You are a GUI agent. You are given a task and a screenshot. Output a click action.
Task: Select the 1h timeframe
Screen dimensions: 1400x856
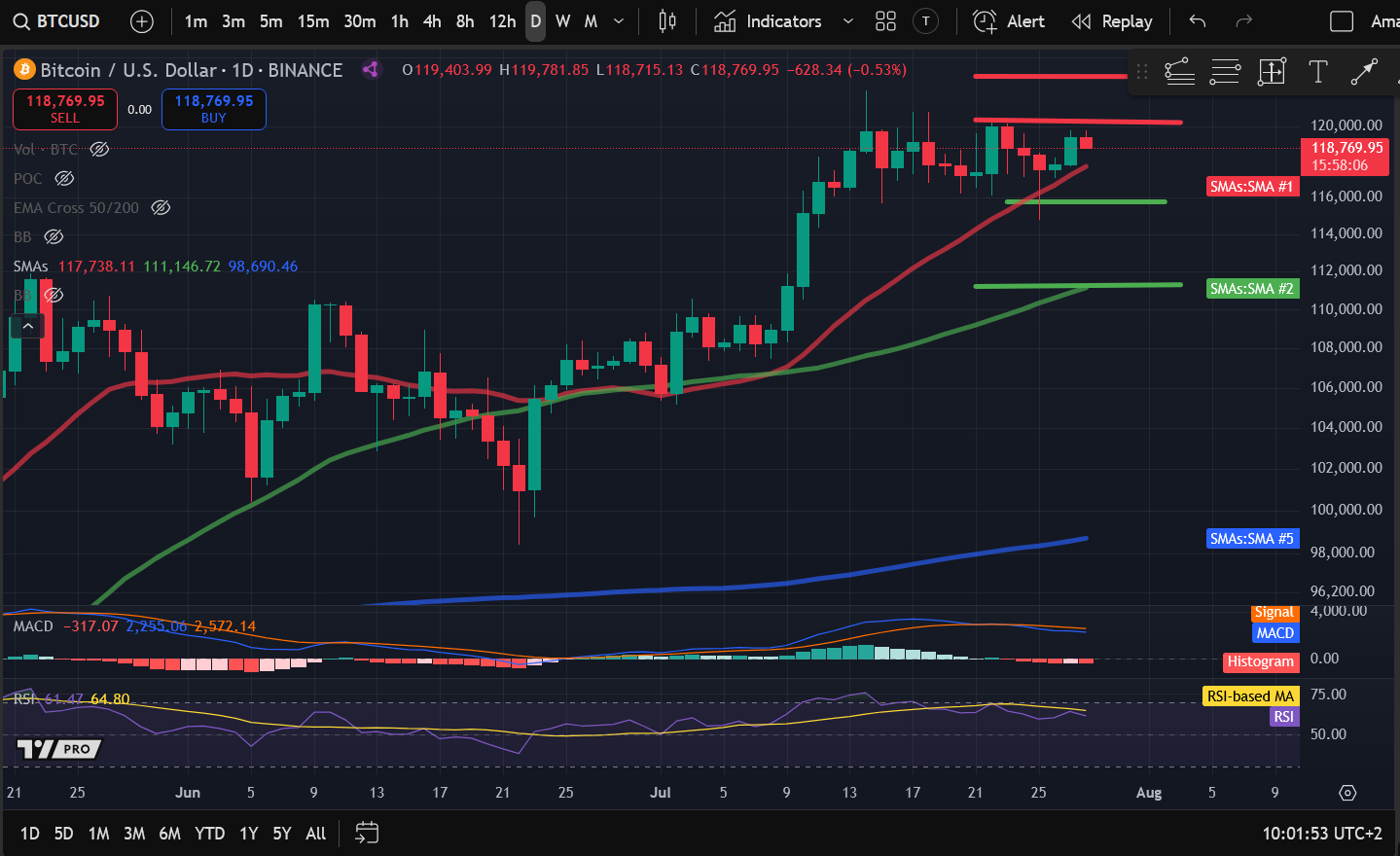400,21
